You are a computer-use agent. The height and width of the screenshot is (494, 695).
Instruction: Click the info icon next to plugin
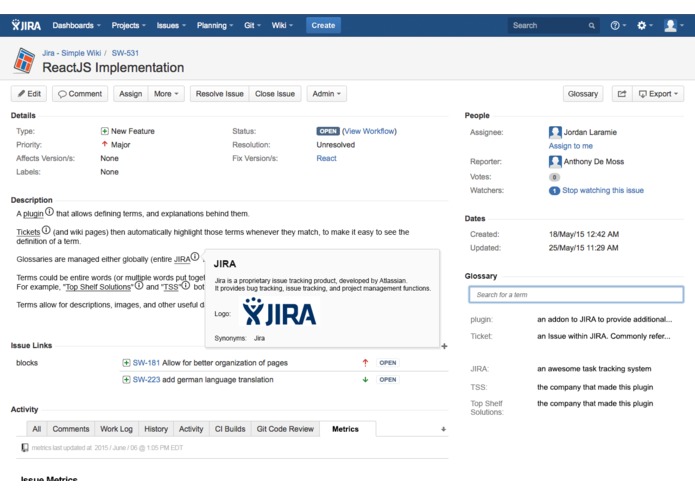(x=49, y=211)
